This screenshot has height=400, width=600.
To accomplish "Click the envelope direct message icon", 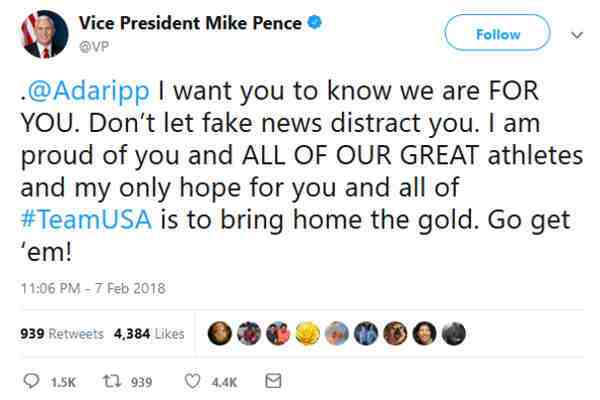I will [273, 380].
